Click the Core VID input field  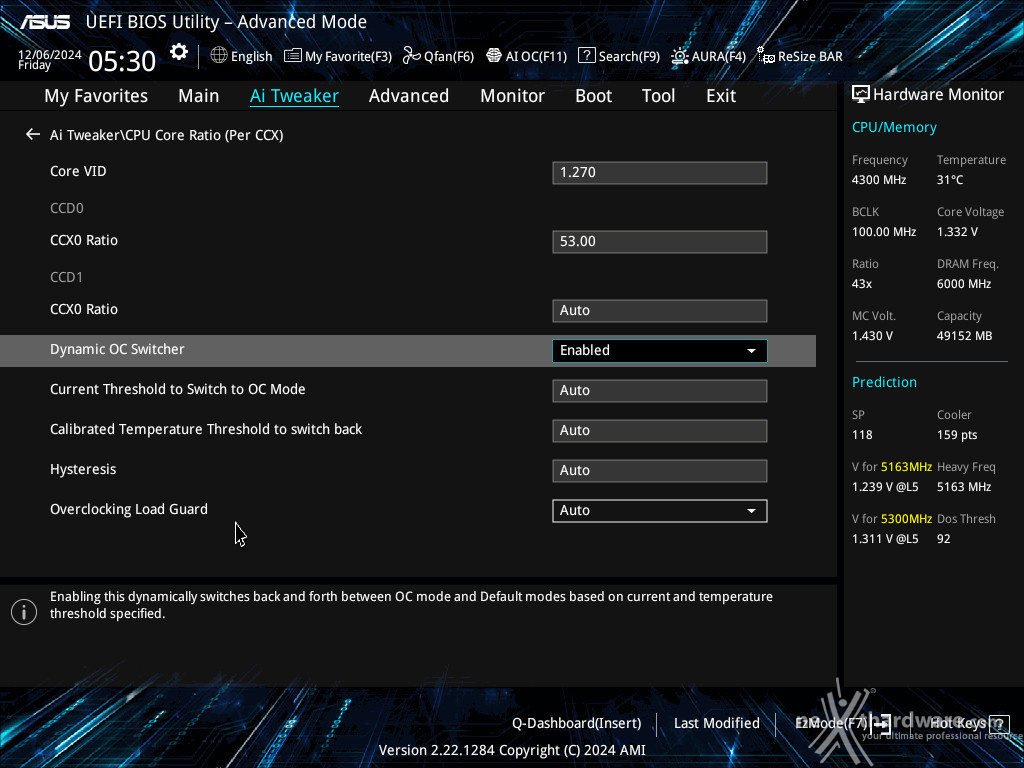click(x=660, y=173)
